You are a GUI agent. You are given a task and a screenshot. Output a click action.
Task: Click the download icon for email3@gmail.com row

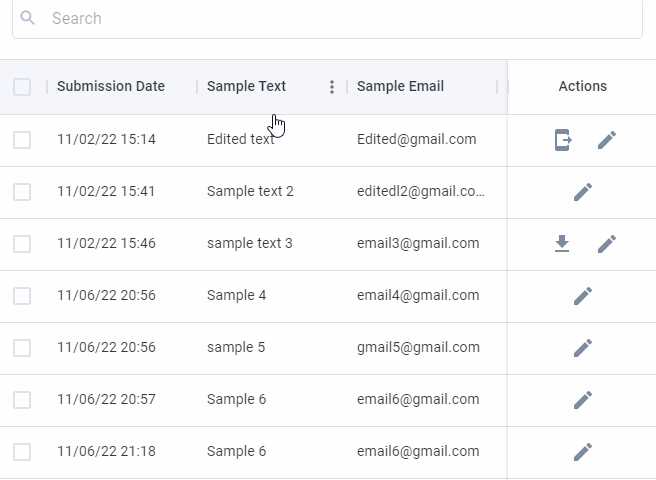point(562,244)
